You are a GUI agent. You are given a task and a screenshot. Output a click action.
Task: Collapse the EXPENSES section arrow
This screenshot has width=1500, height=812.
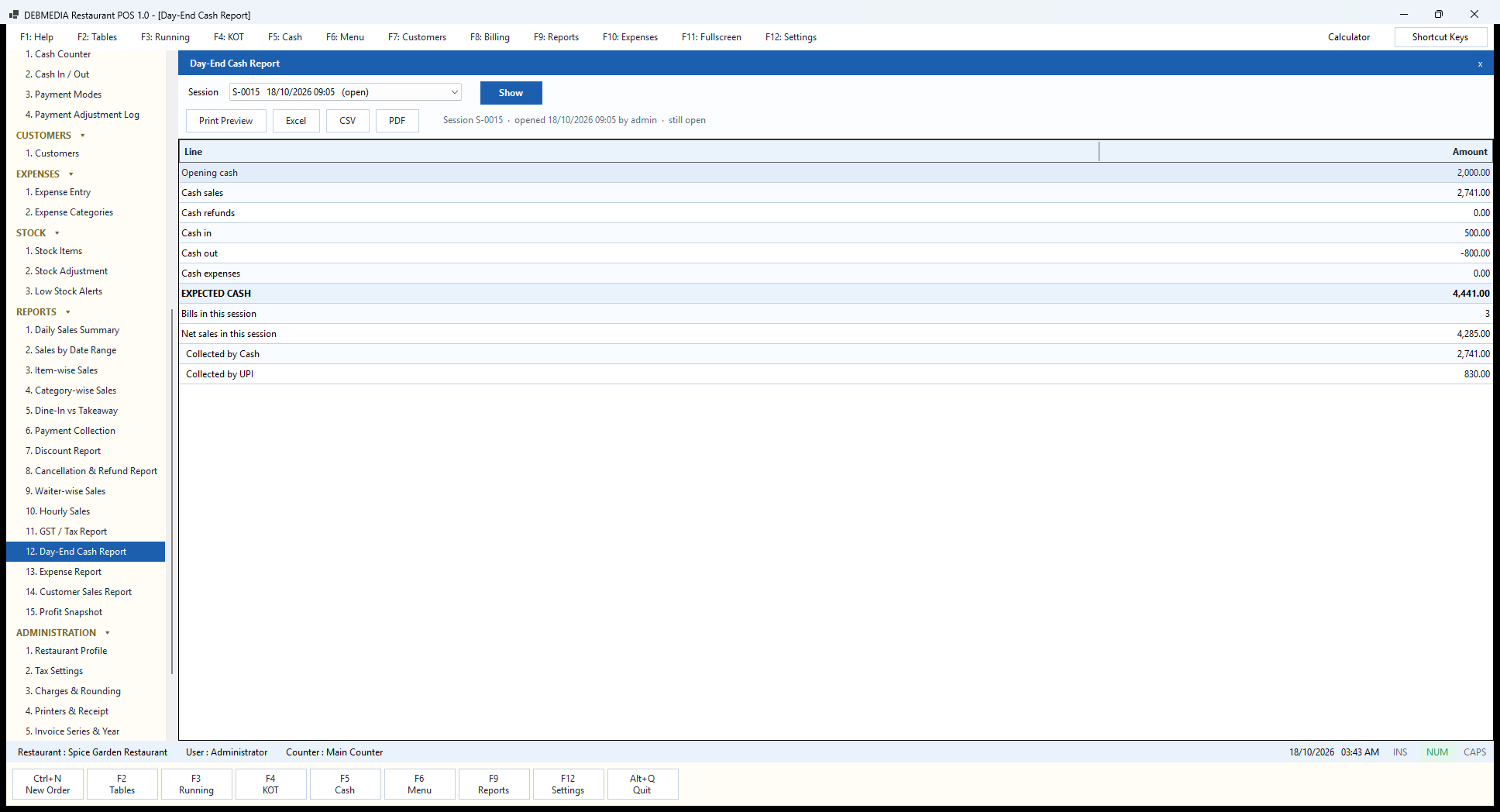click(x=71, y=174)
